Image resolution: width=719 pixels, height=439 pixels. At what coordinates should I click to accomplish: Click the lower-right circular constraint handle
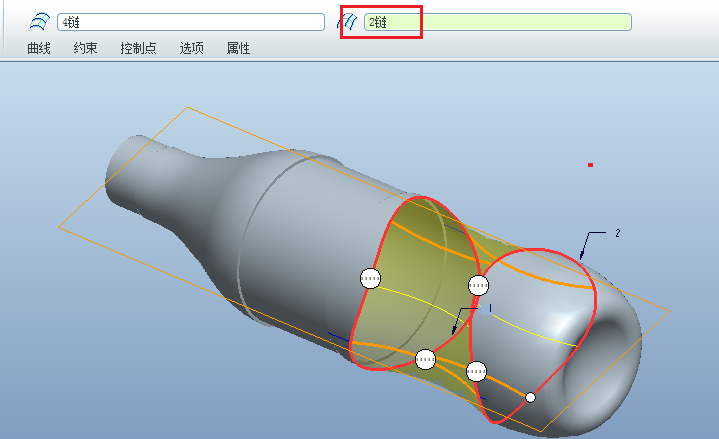click(476, 371)
